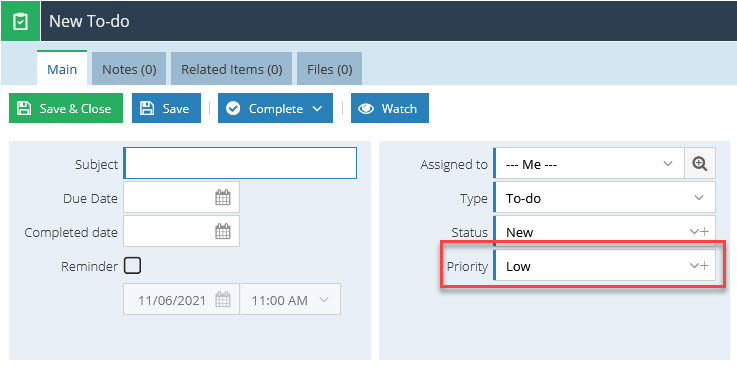Screen dimensions: 737x367
Task: Click the clipboard To-do icon in header
Action: pos(20,22)
